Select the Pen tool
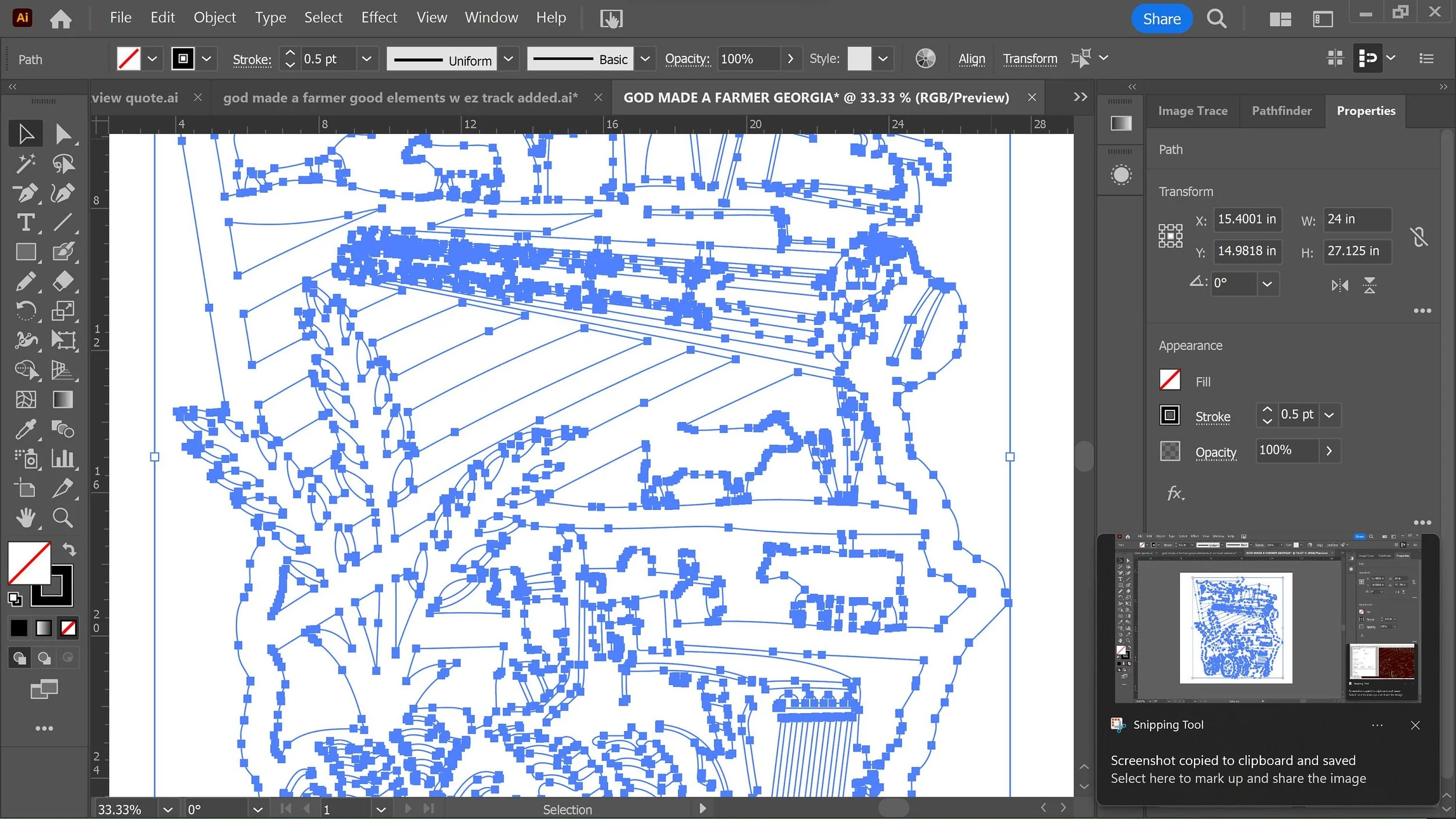This screenshot has height=819, width=1456. (26, 193)
